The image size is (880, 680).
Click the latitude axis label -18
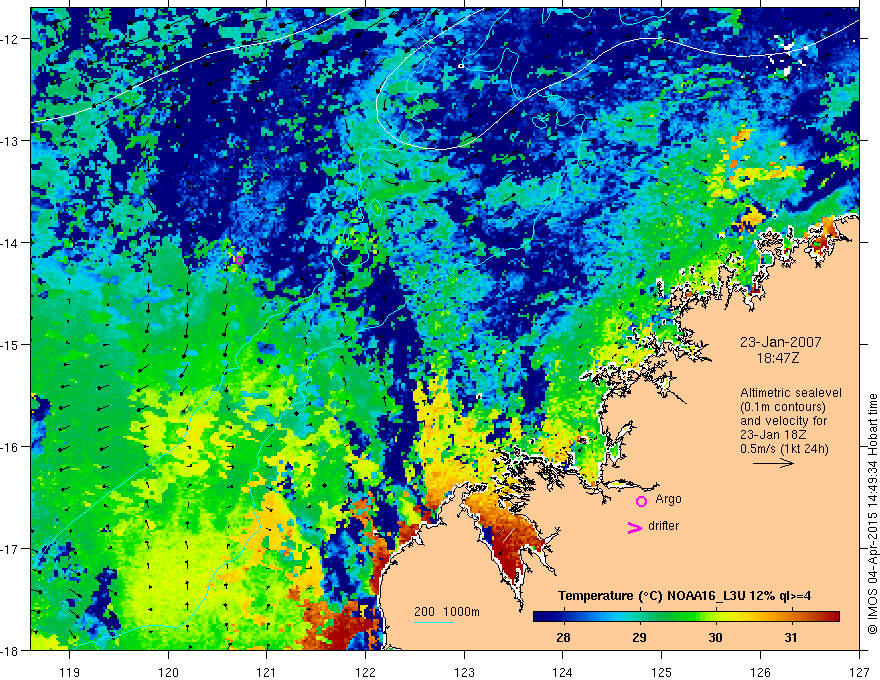click(10, 650)
